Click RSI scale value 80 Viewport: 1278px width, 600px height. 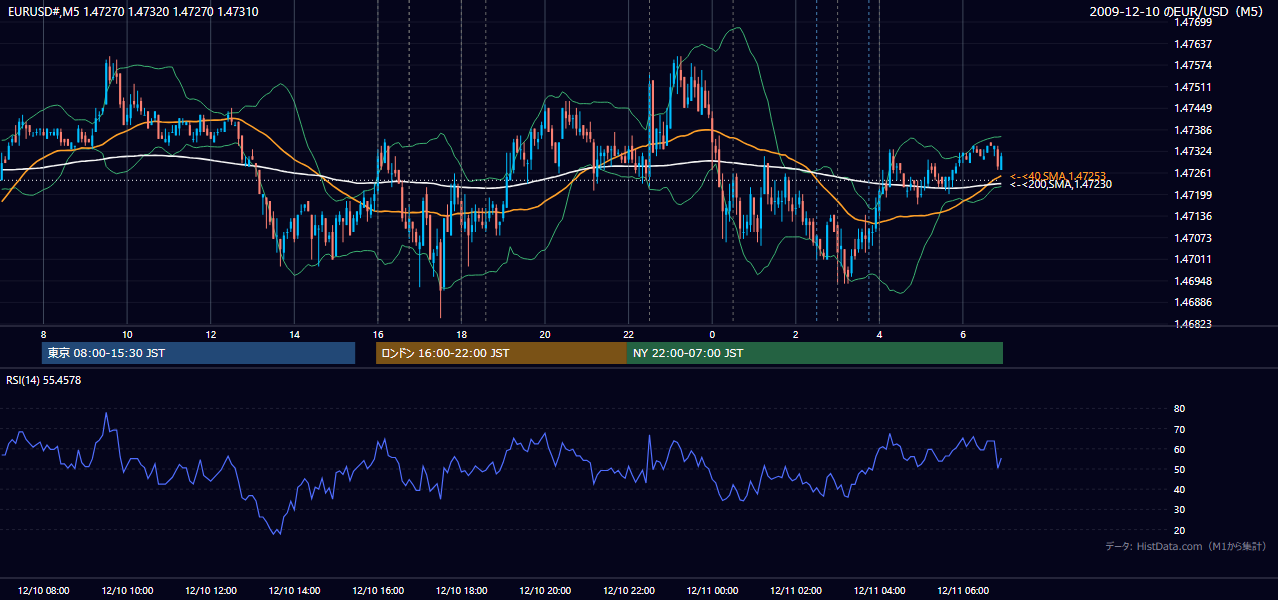click(x=1179, y=409)
